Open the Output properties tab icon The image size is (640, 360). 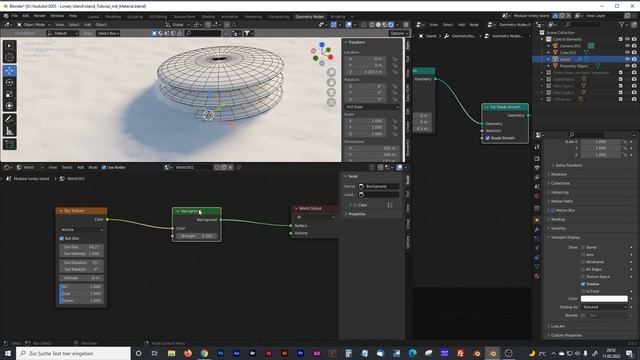pos(537,168)
